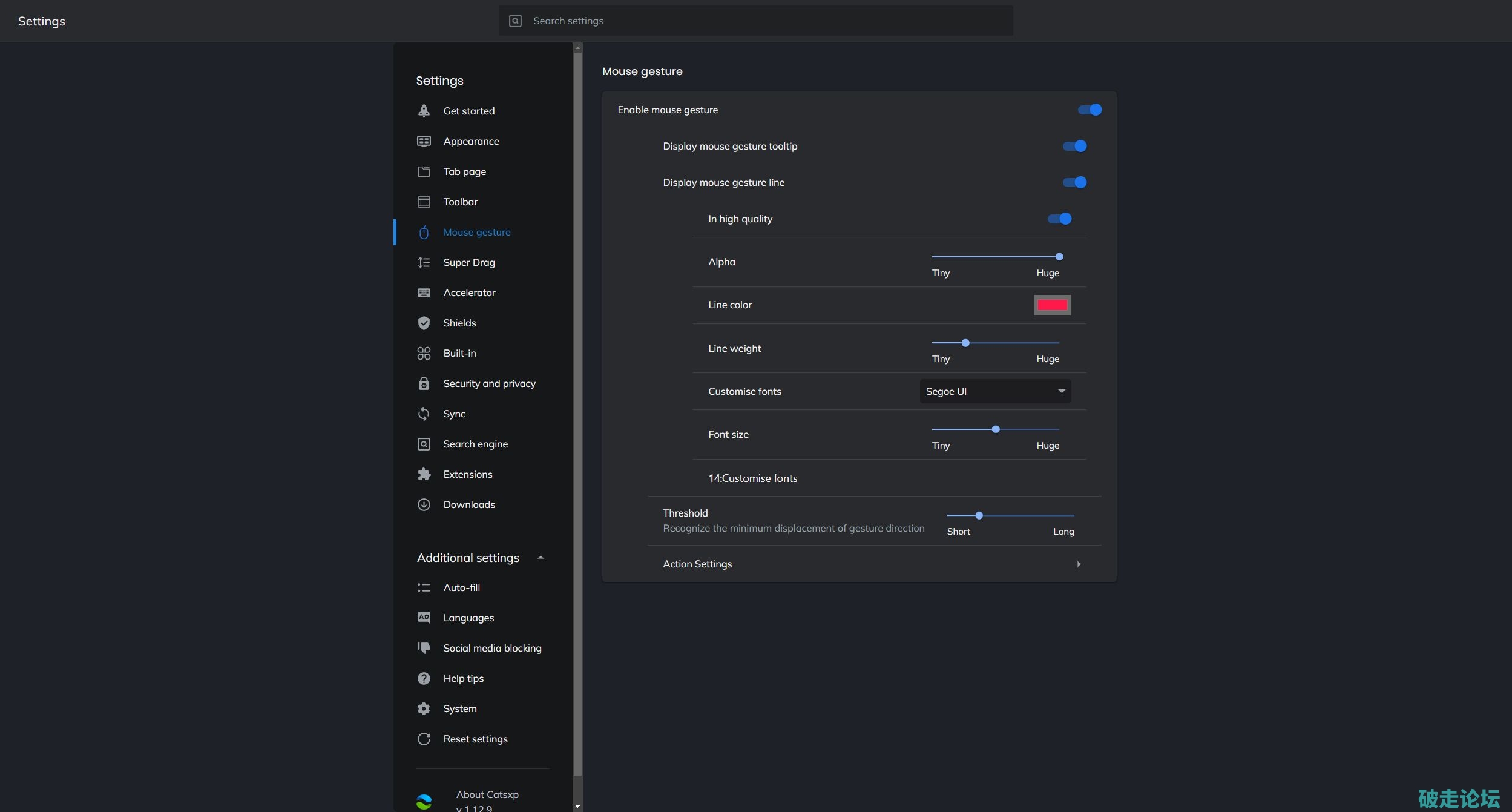Expand Action Settings with the arrow
Screen dimensions: 1512x812
[x=1079, y=564]
